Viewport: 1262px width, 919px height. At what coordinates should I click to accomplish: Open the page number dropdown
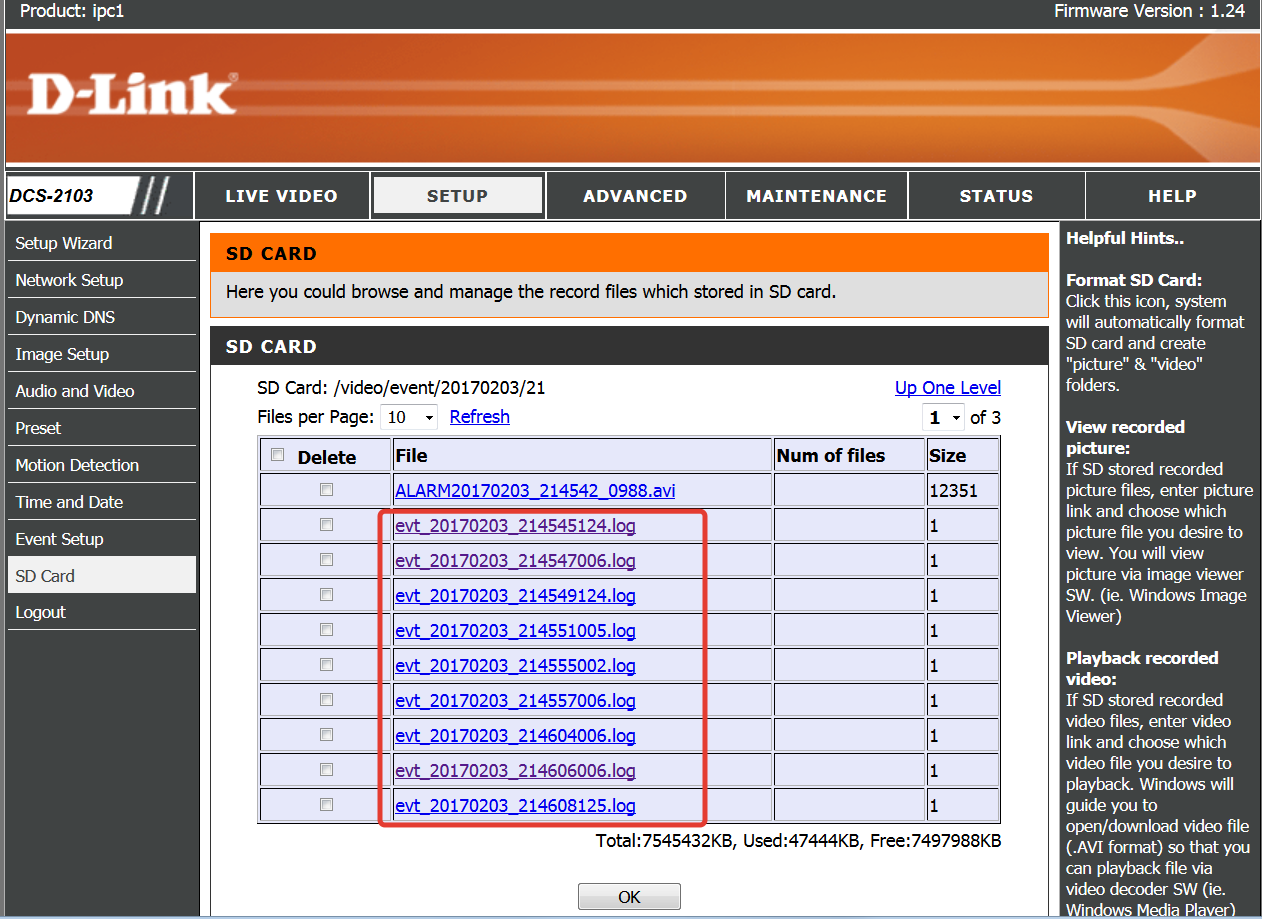(944, 417)
